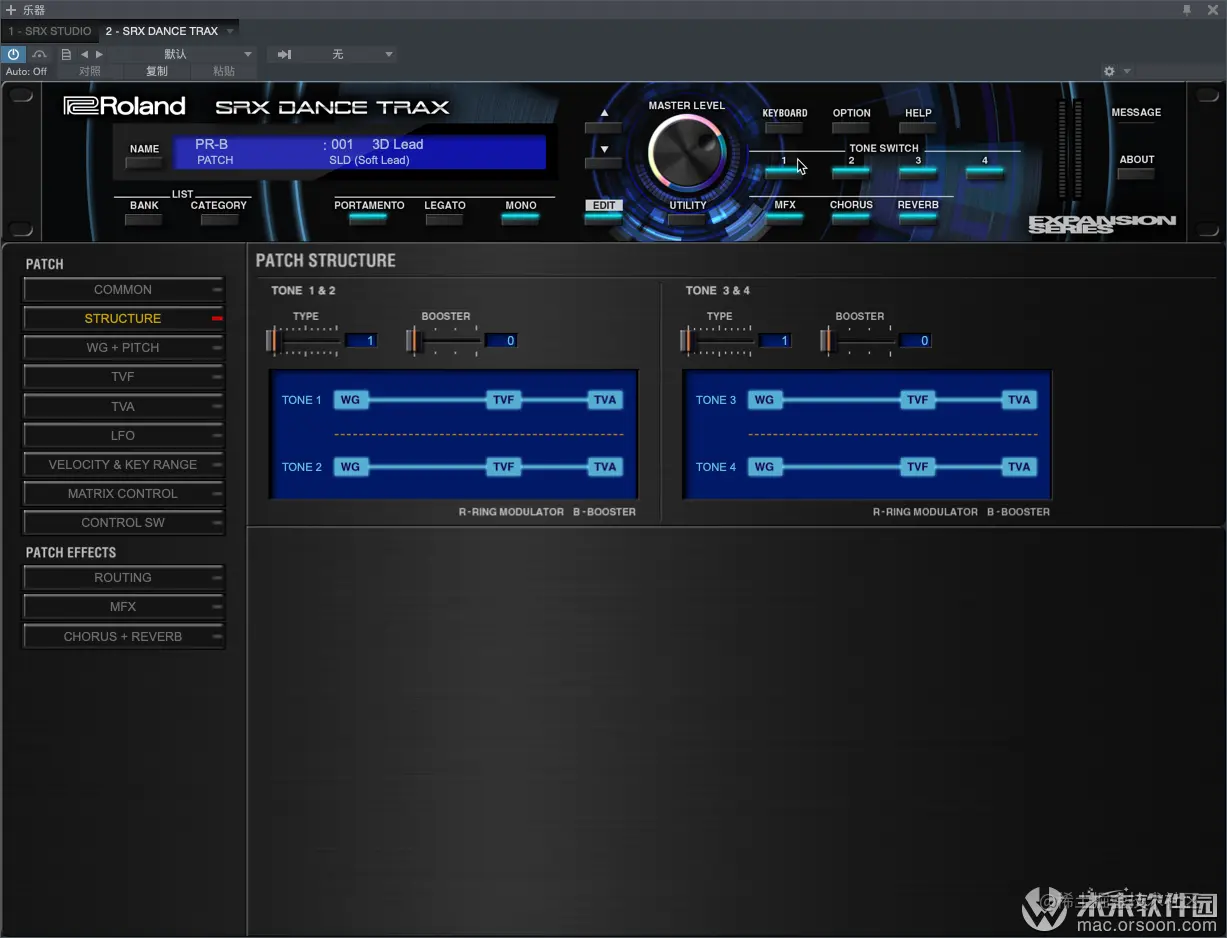Image resolution: width=1227 pixels, height=938 pixels.
Task: Expand the arrow next to settings gear
Action: click(1127, 71)
